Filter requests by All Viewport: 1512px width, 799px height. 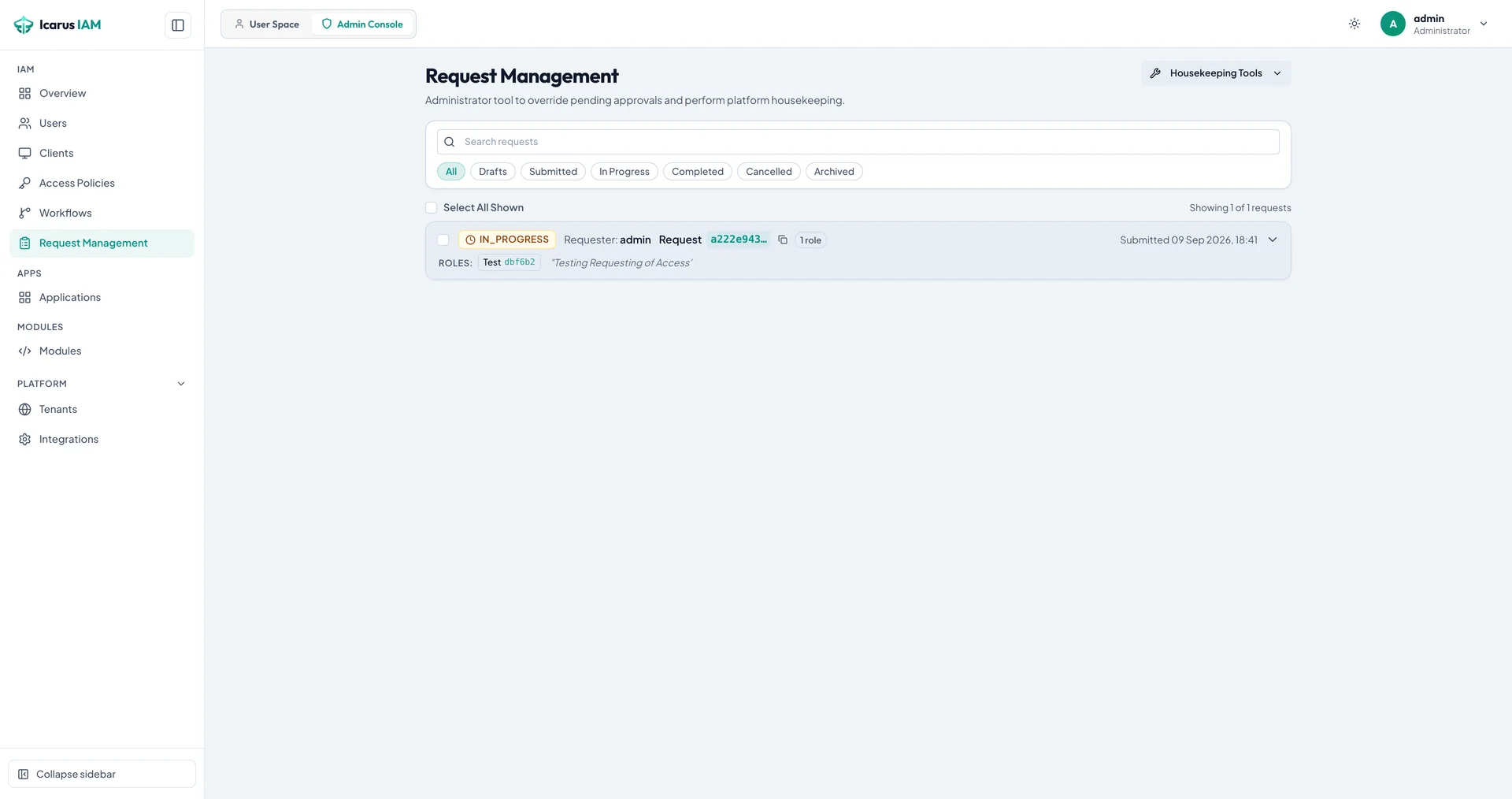(x=451, y=172)
